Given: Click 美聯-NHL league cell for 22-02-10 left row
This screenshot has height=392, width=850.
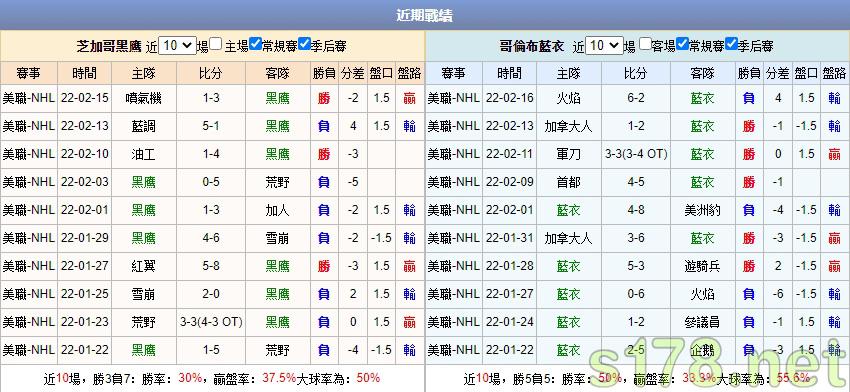Looking at the screenshot, I should [29, 154].
